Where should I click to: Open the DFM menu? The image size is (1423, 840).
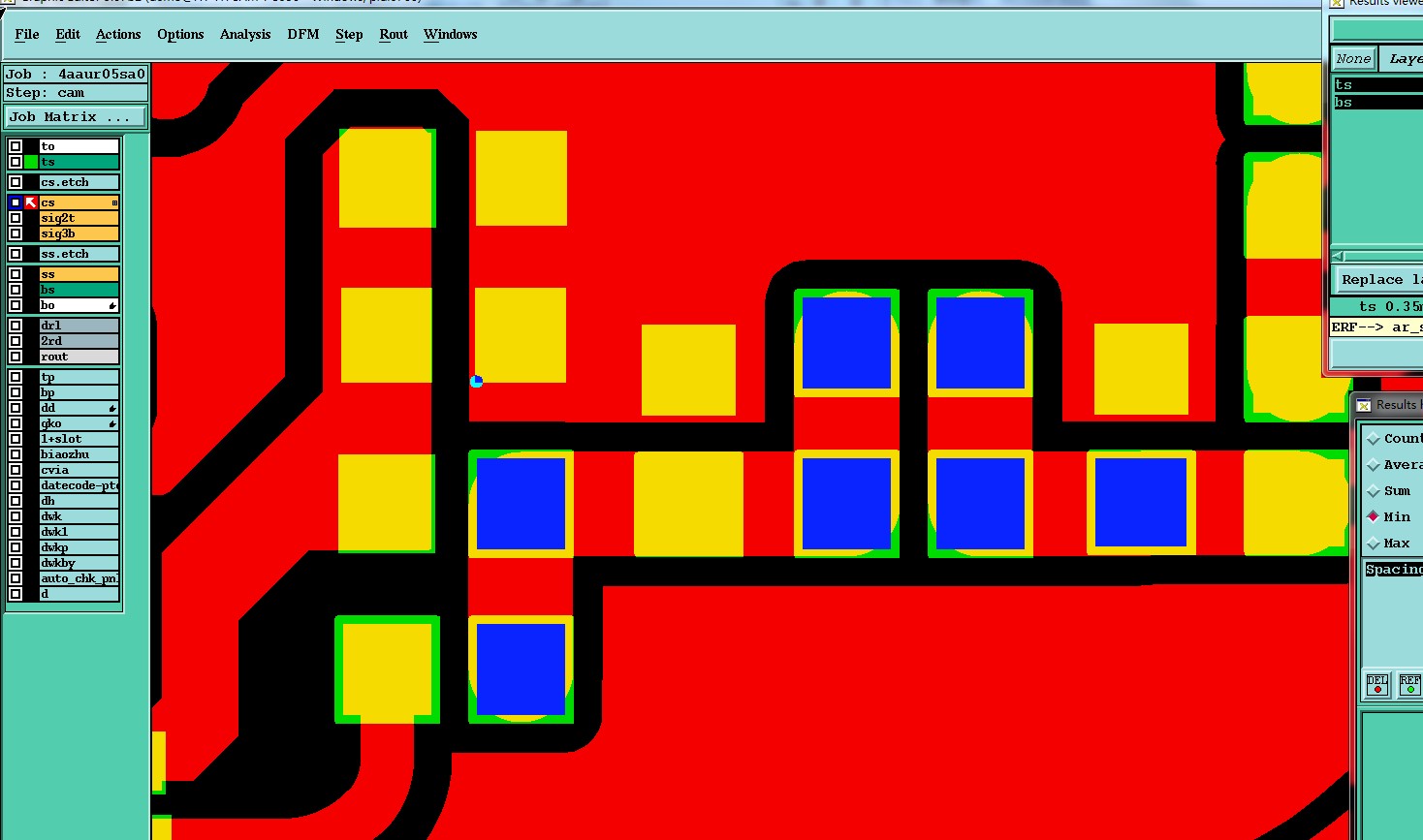click(x=303, y=34)
